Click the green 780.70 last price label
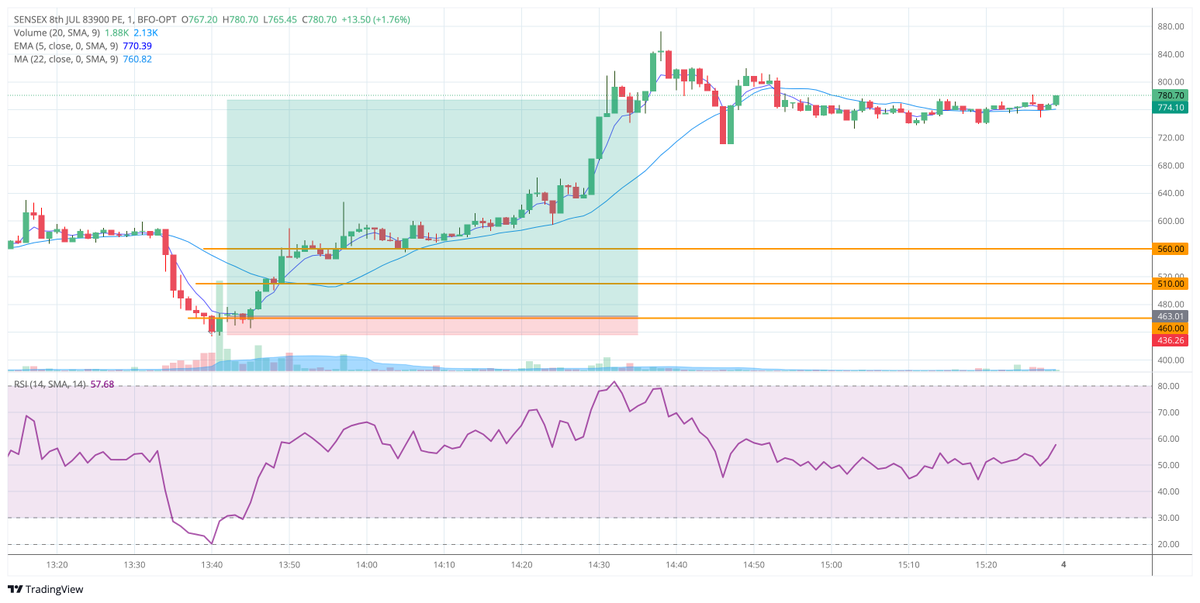1200x603 pixels. (1170, 95)
